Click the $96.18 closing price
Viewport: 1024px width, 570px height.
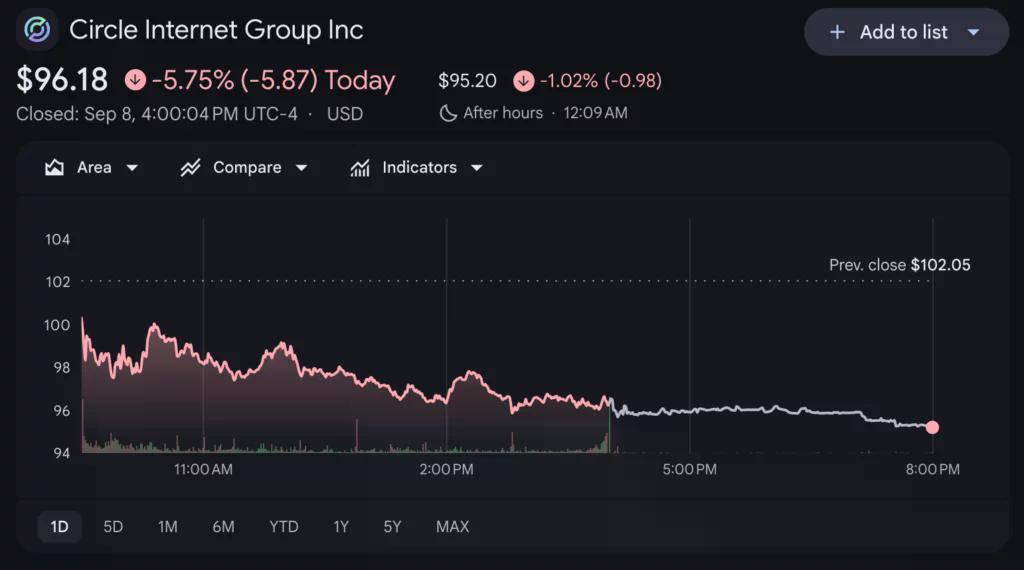[x=62, y=80]
